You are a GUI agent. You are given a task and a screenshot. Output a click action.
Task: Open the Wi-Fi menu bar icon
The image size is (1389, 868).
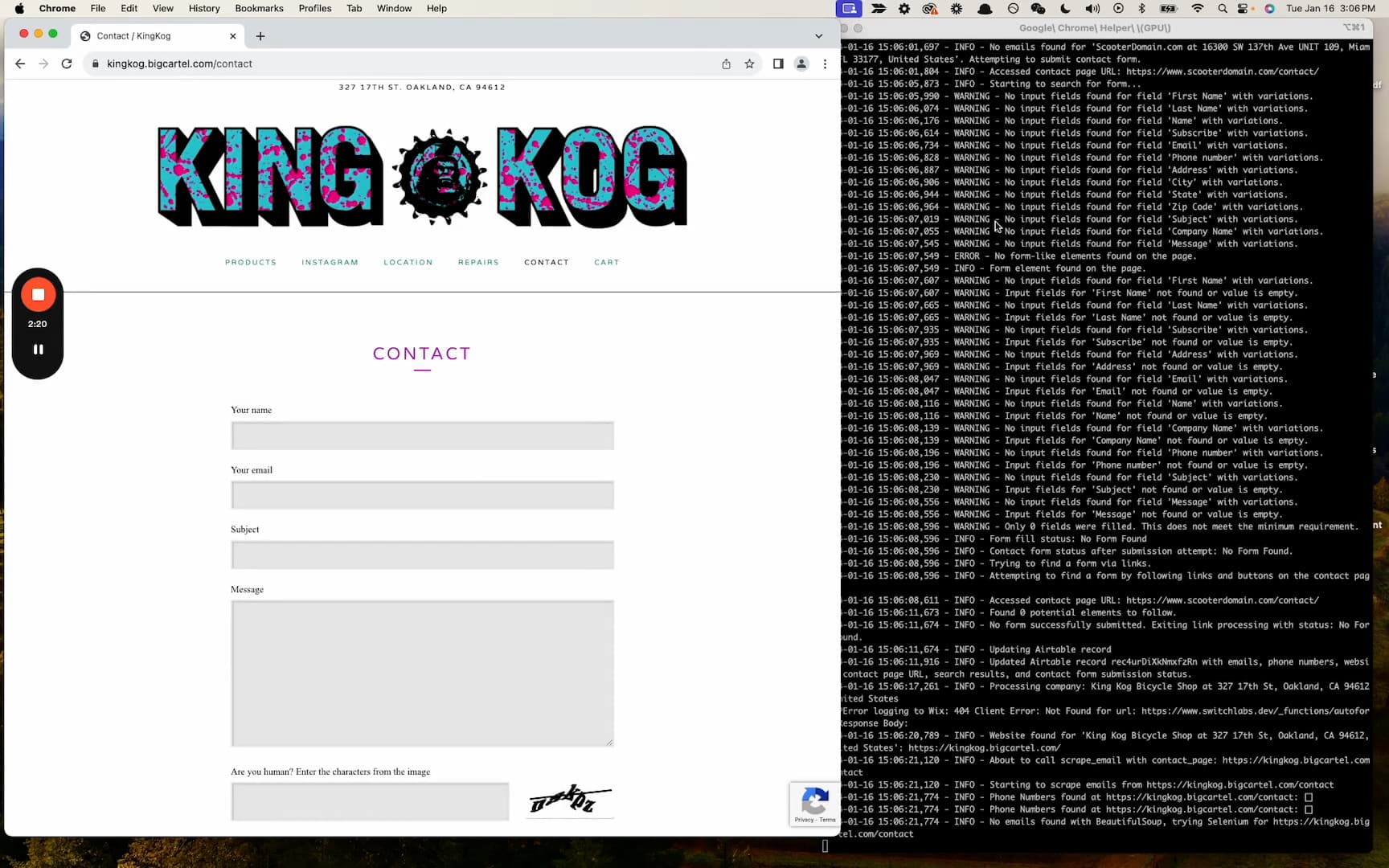pyautogui.click(x=1197, y=8)
